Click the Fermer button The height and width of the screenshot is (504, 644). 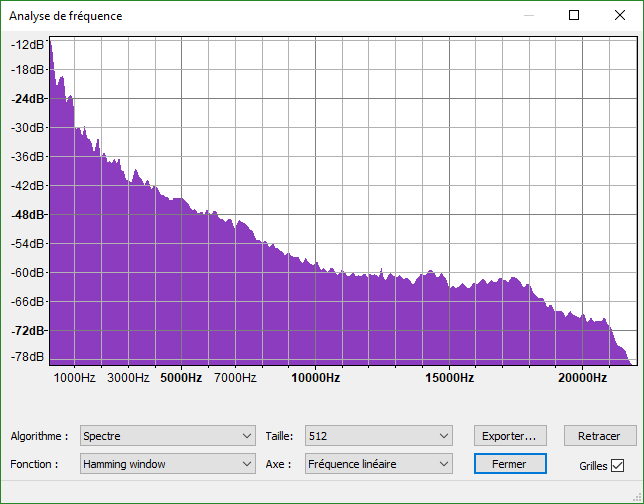(x=510, y=463)
